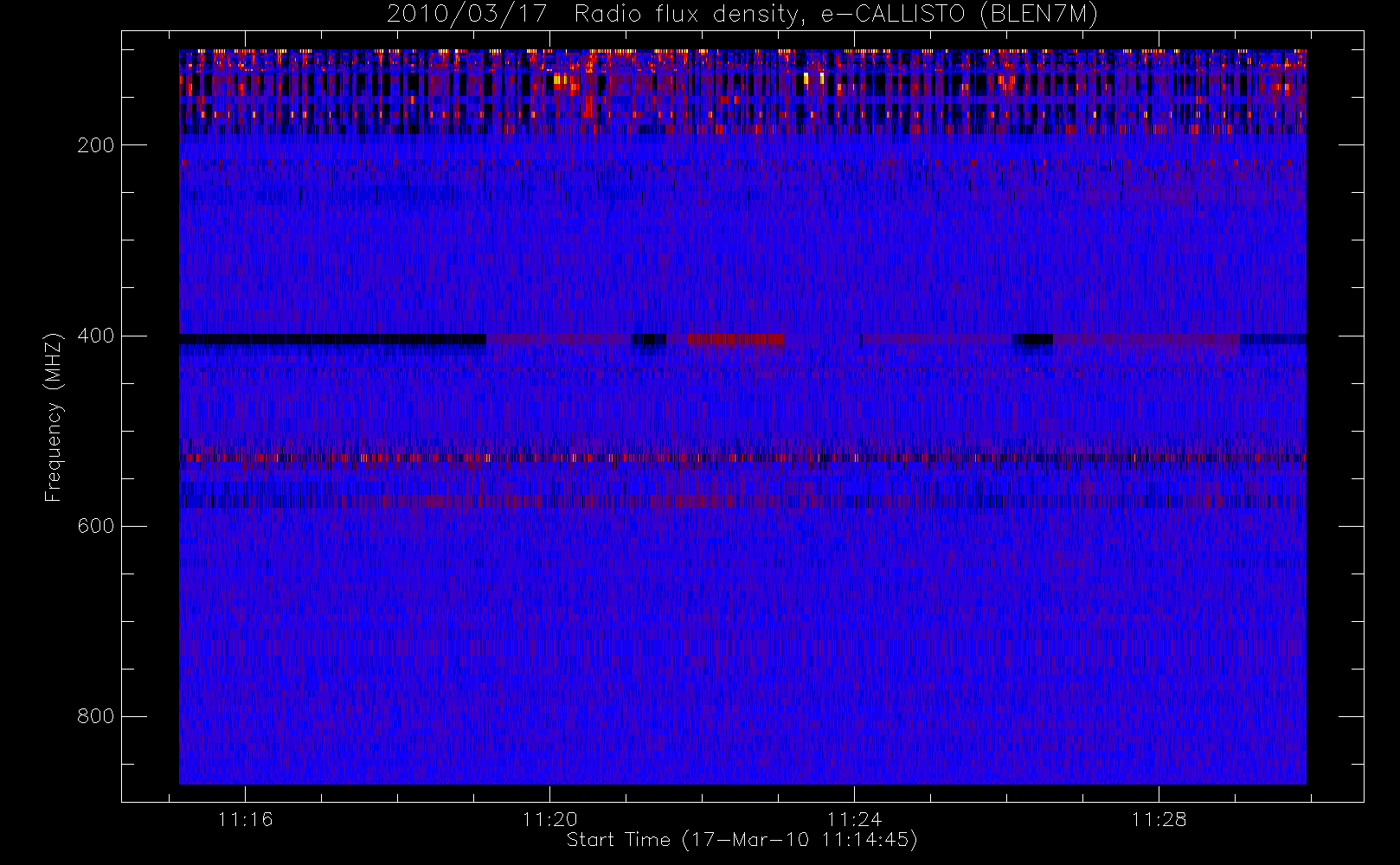The height and width of the screenshot is (865, 1400).
Task: Click the 11:28 time tick label
Action: pyautogui.click(x=1159, y=819)
